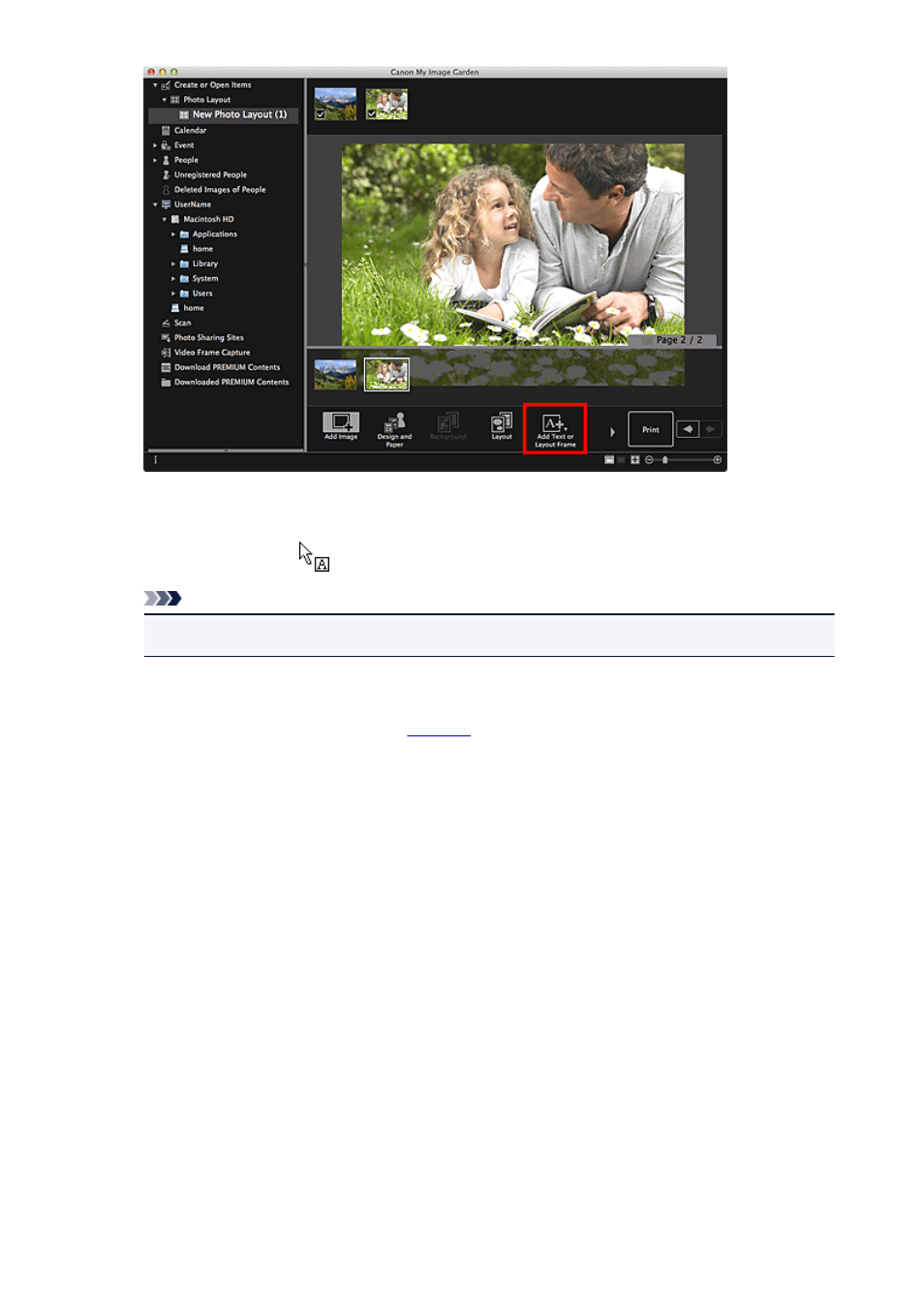Image resolution: width=924 pixels, height=1308 pixels.
Task: Select the 'home' entry under Macintosh HD
Action: pyautogui.click(x=202, y=249)
